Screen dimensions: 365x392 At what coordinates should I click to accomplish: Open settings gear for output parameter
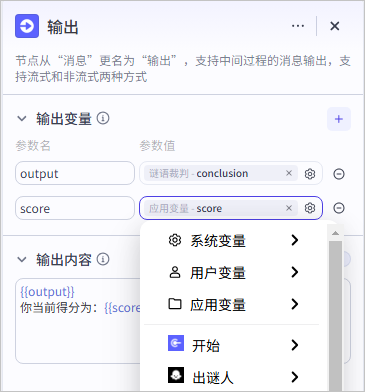click(310, 174)
